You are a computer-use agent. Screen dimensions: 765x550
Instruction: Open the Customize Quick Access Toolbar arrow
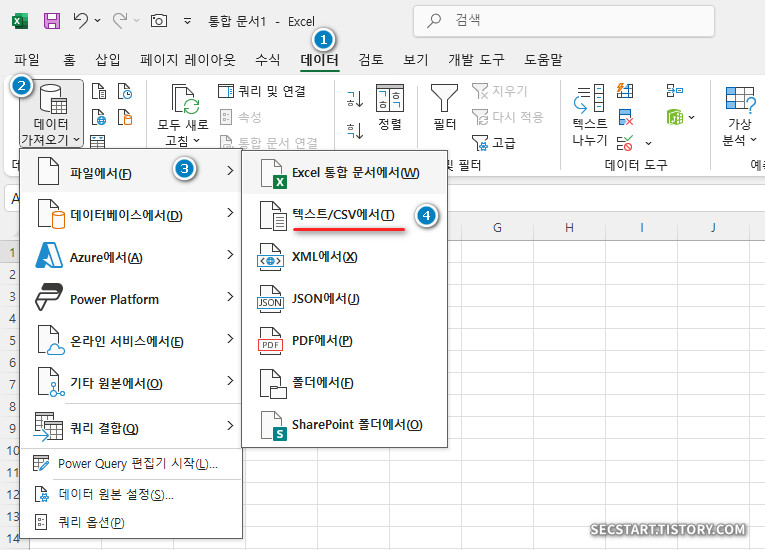187,21
